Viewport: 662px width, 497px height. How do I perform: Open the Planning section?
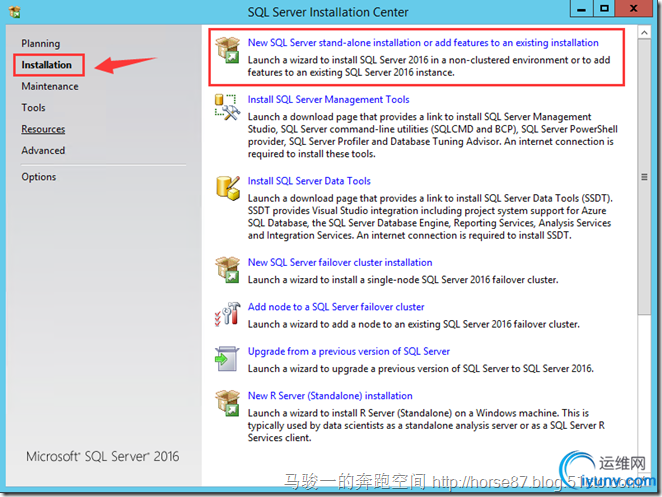tap(41, 43)
